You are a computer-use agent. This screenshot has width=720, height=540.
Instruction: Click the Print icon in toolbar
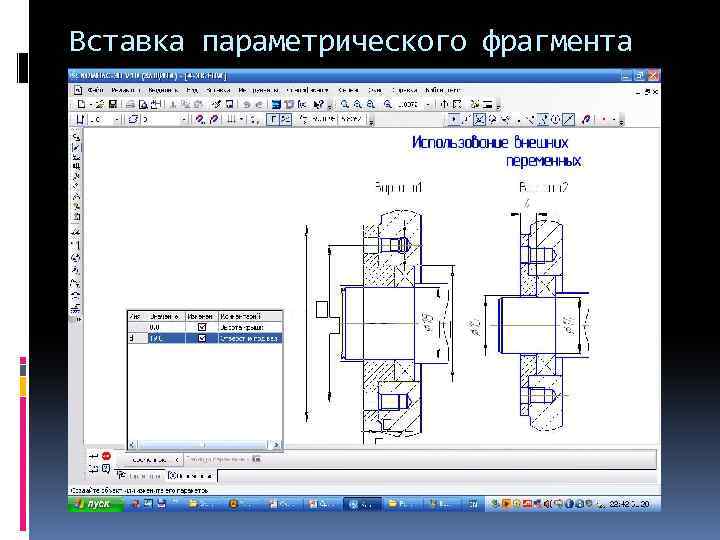[x=130, y=104]
